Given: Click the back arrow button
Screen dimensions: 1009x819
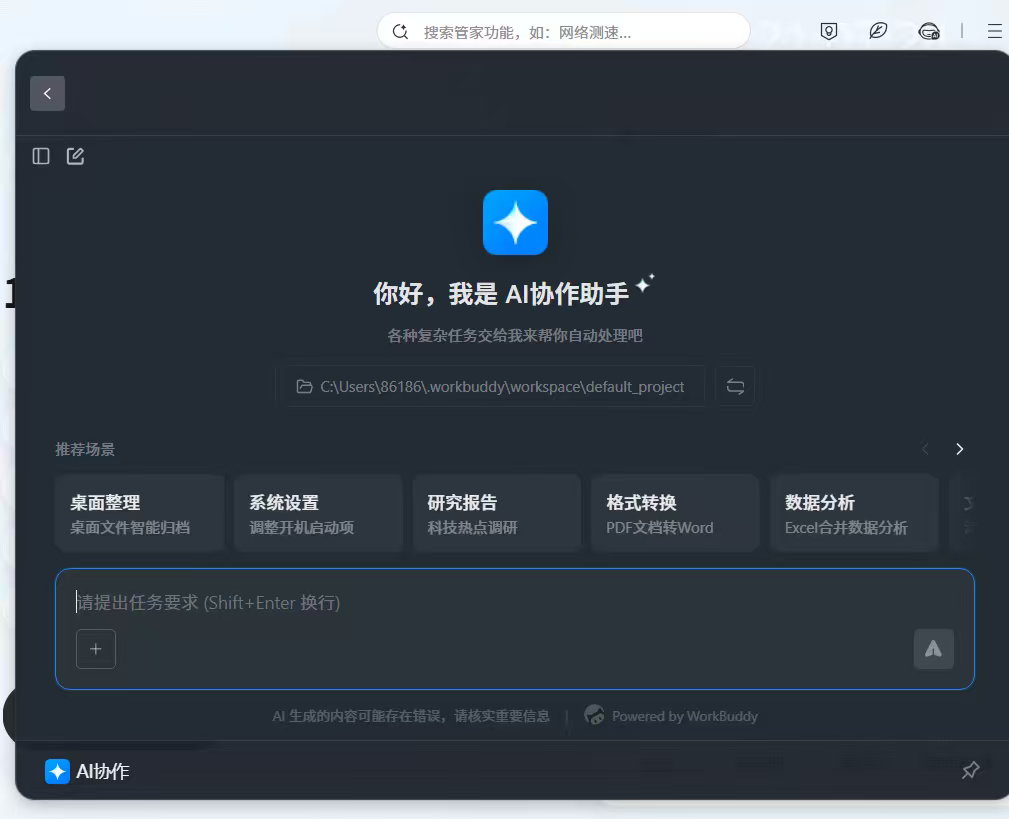Looking at the screenshot, I should coord(47,93).
